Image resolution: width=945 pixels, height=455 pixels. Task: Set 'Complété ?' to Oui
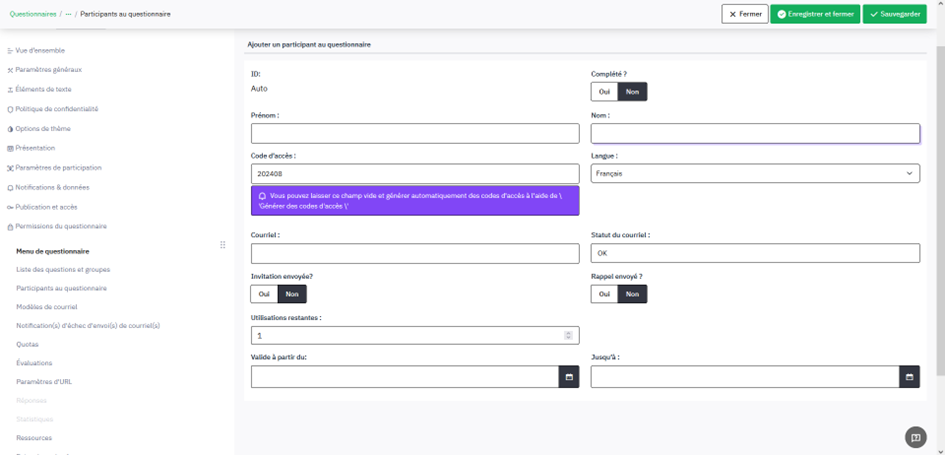point(604,92)
